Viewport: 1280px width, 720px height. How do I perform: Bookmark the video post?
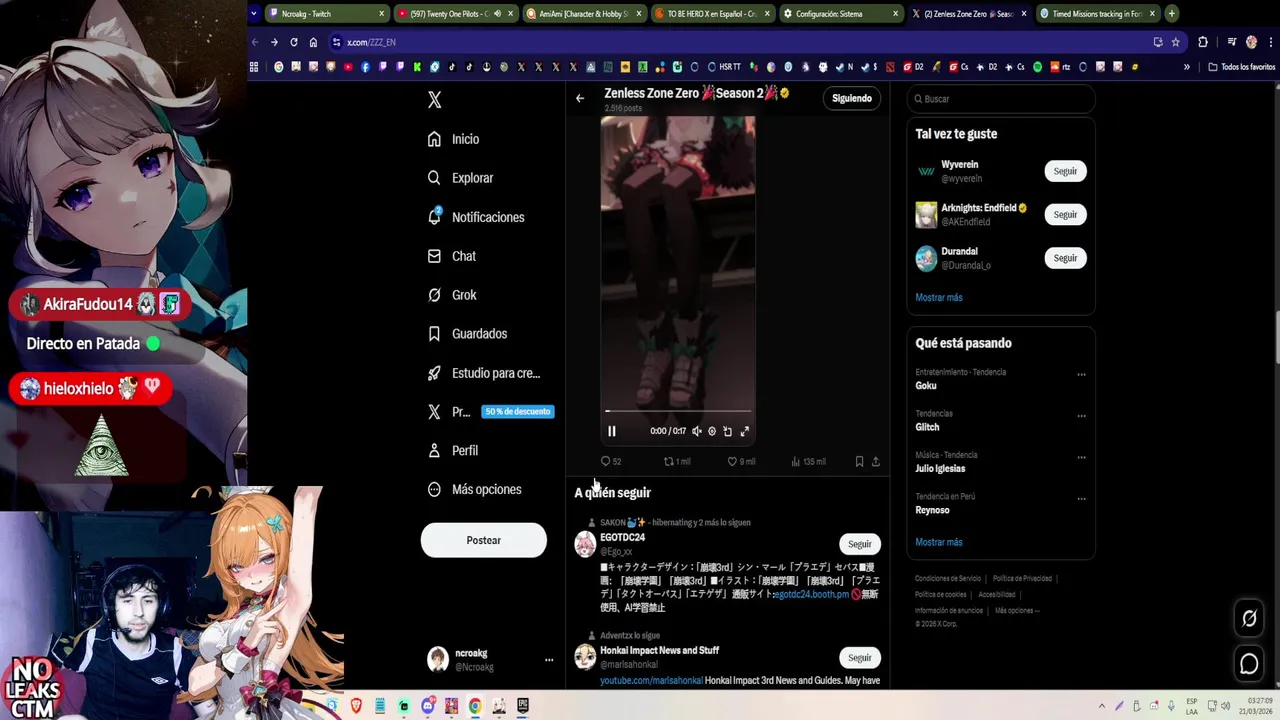pyautogui.click(x=859, y=461)
